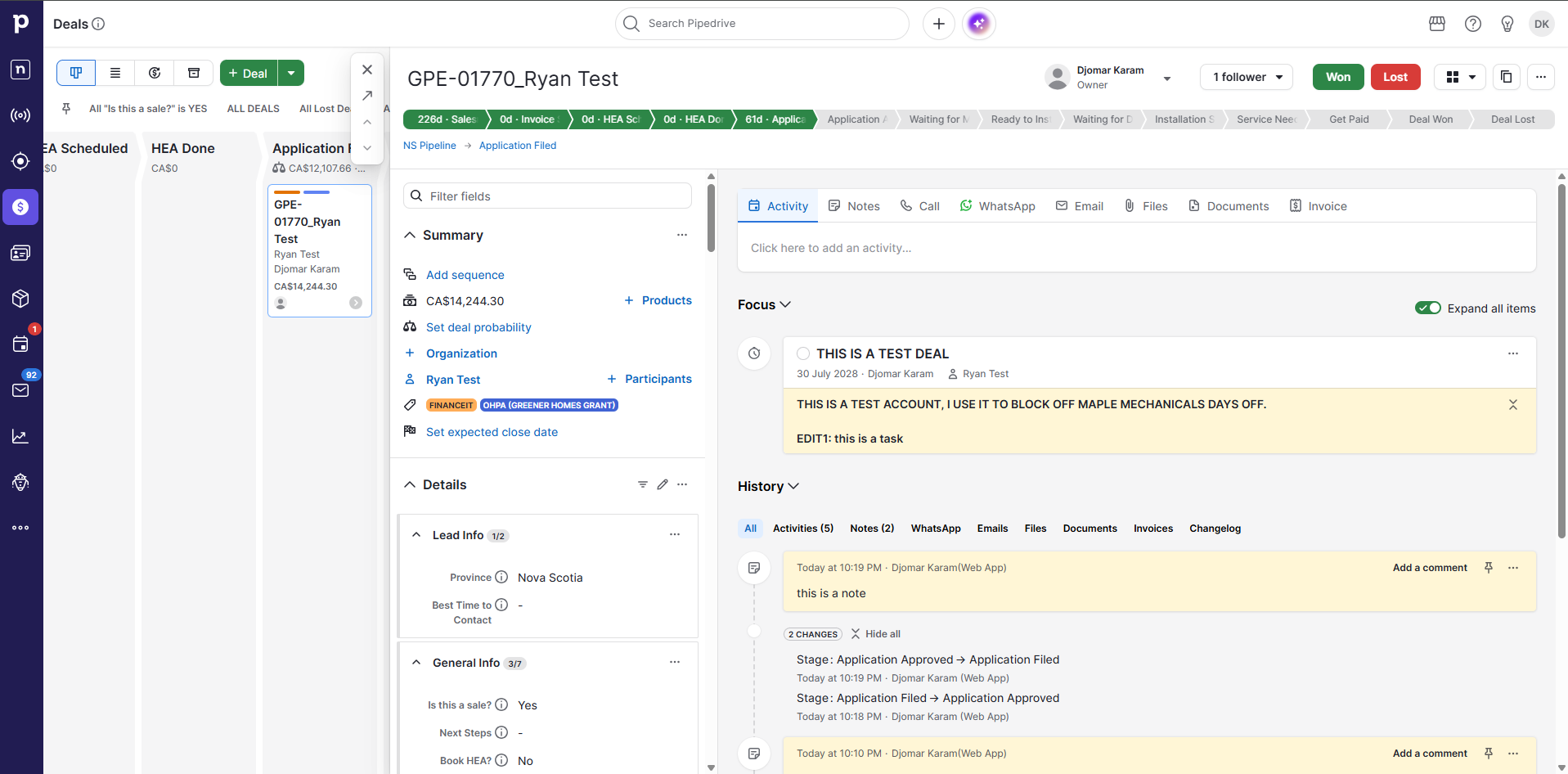Close the deal detail panel
Image resolution: width=1568 pixels, height=774 pixels.
(367, 70)
